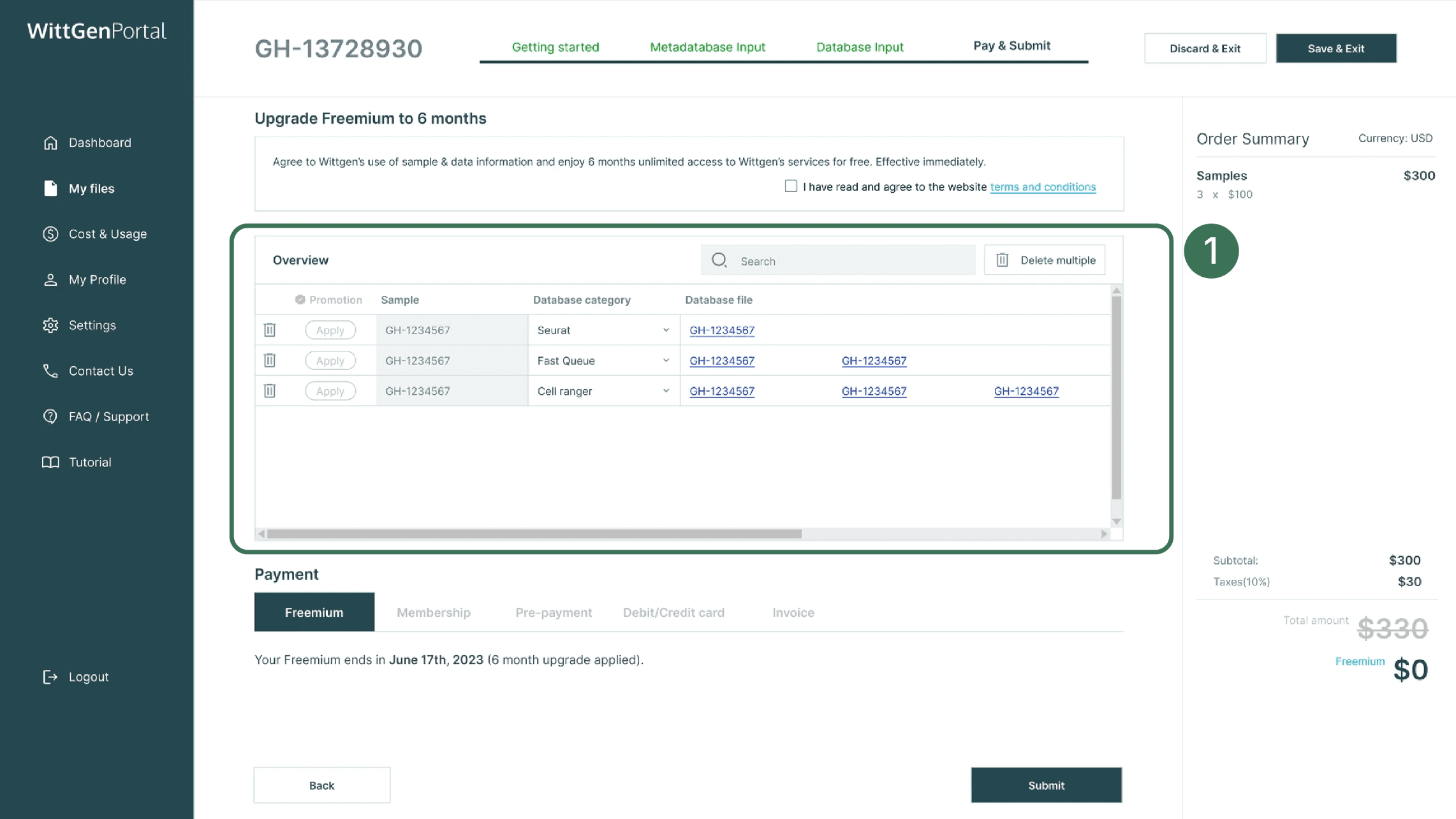Delete the Seurat row via trash icon

(270, 330)
